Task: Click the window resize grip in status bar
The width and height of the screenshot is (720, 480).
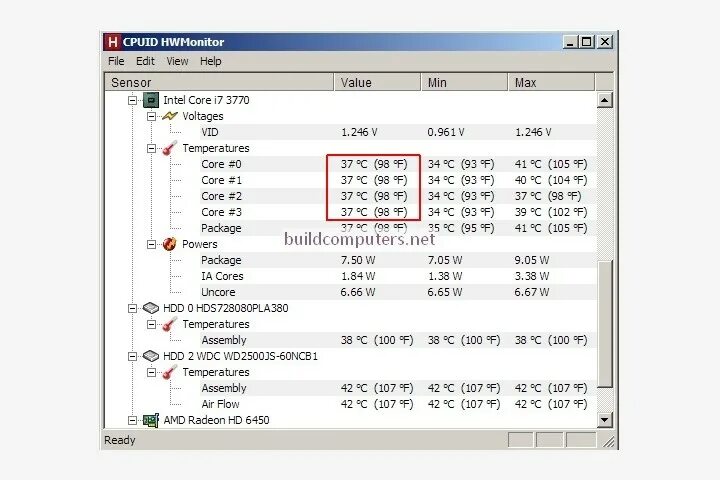Action: [x=608, y=442]
